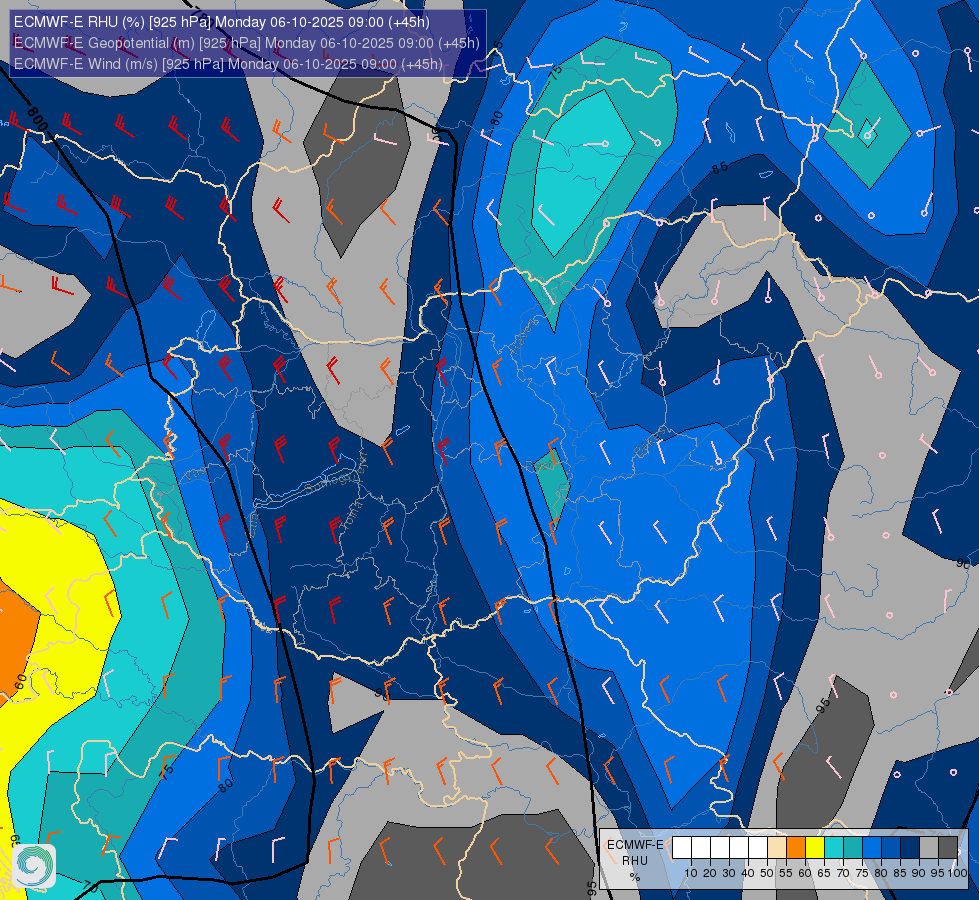Pick the teal 70-75 legend swatch
The image size is (979, 900).
[x=853, y=847]
